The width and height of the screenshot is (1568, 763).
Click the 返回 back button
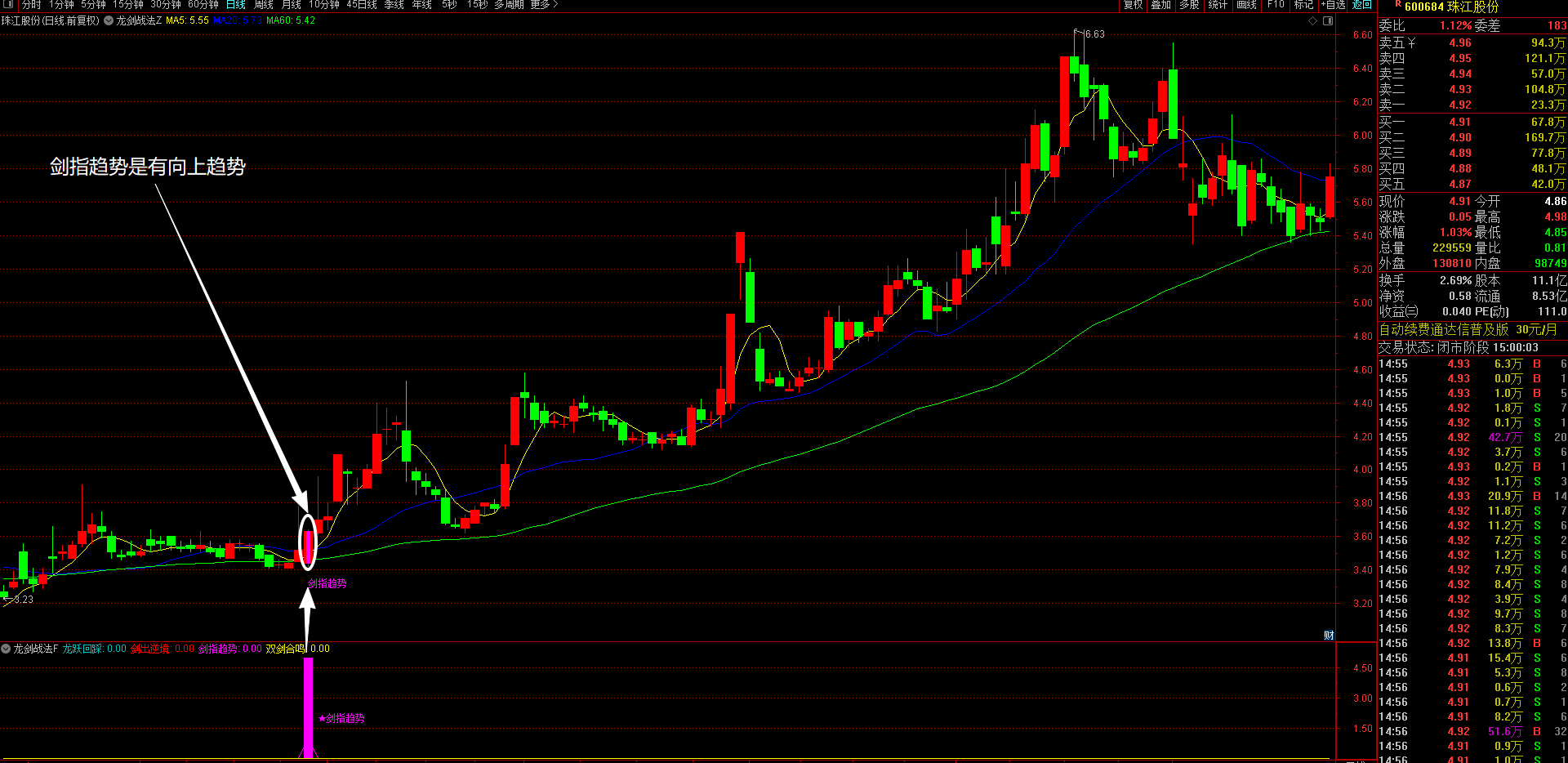point(1362,5)
